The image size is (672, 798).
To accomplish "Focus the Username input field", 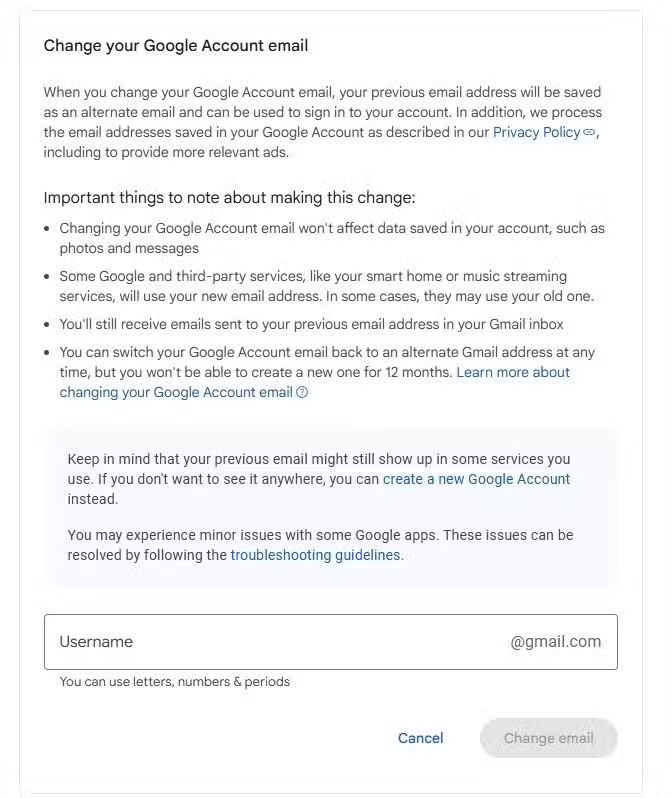I will click(270, 642).
